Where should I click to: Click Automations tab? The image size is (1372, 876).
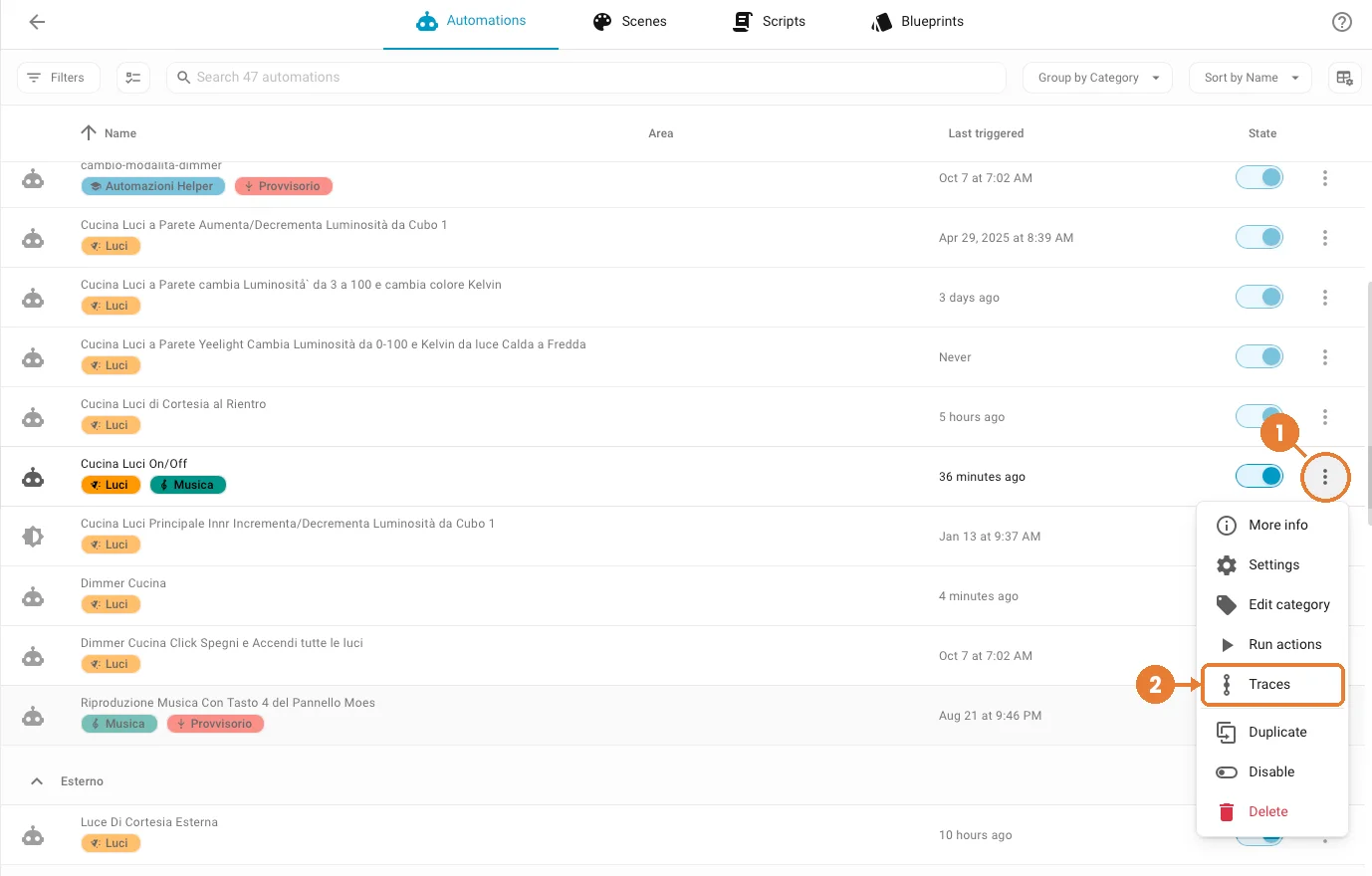[471, 22]
